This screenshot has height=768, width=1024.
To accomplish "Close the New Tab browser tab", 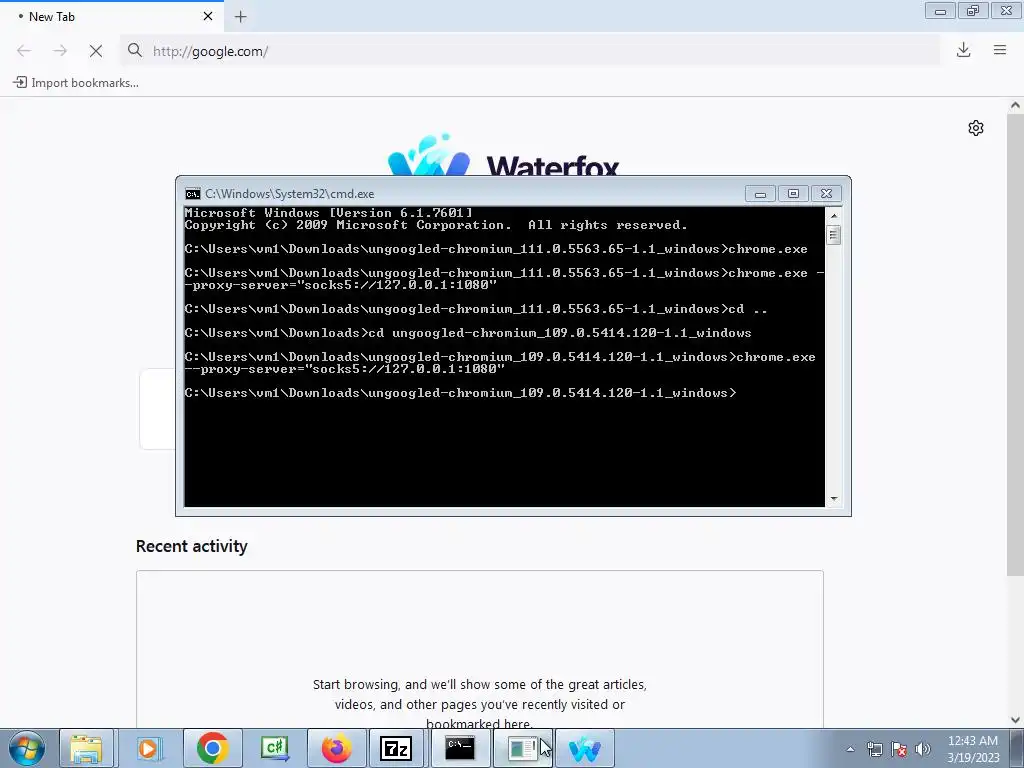I will click(208, 16).
